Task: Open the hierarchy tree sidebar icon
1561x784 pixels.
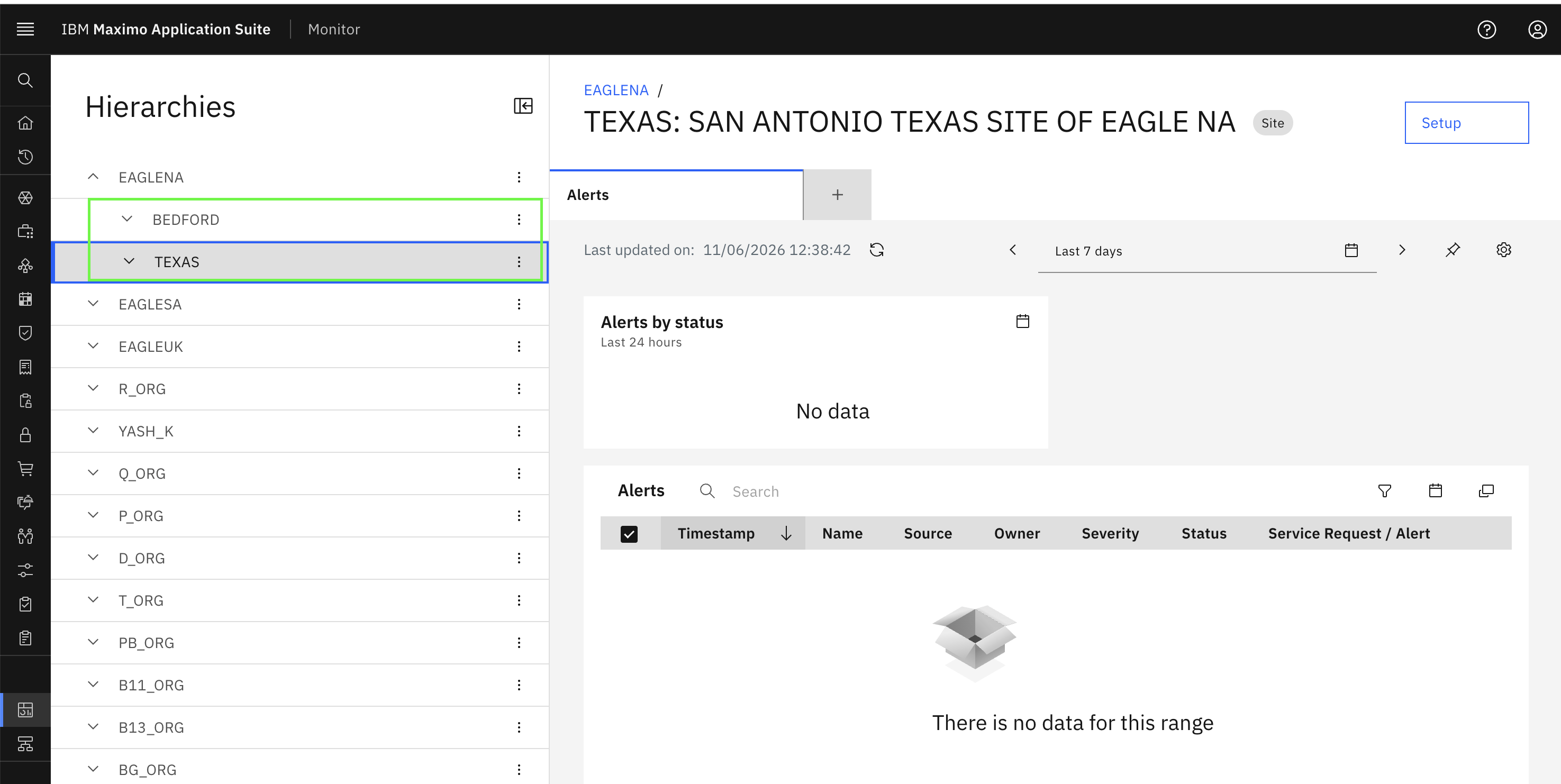Action: [x=25, y=743]
